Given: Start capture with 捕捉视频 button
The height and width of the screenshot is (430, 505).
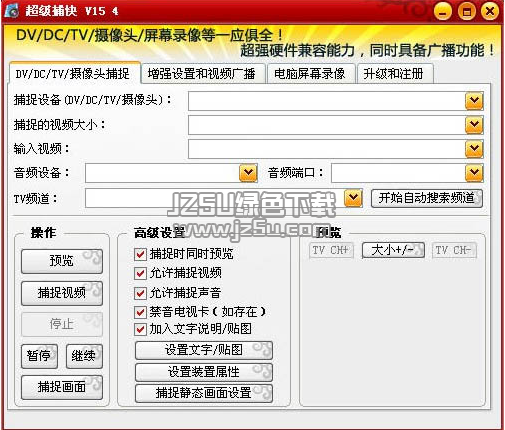Looking at the screenshot, I should click(x=62, y=293).
